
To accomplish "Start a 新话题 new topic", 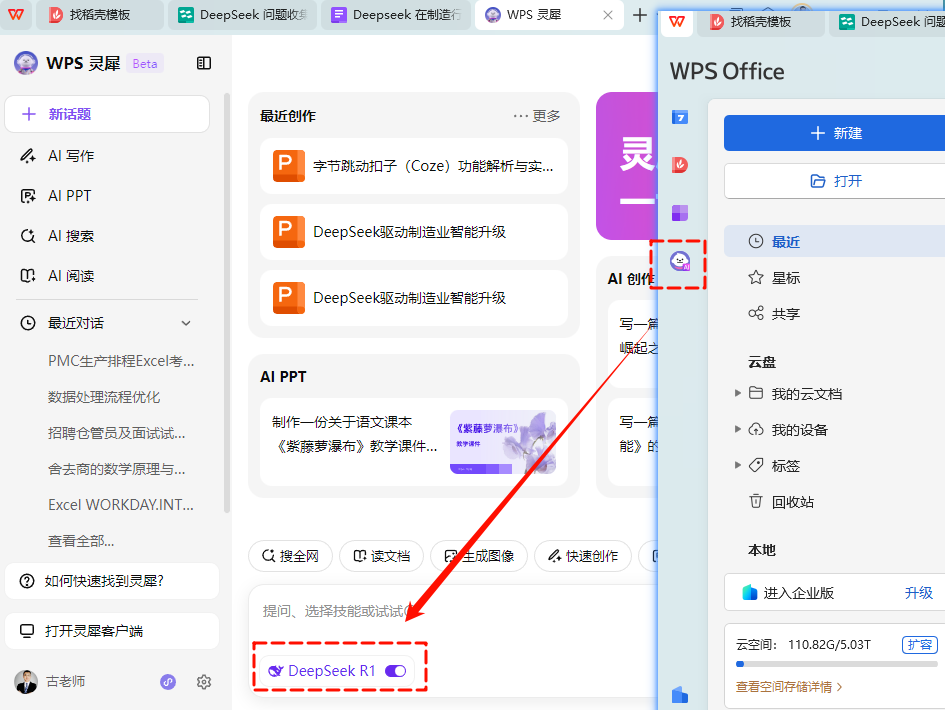I will 107,114.
